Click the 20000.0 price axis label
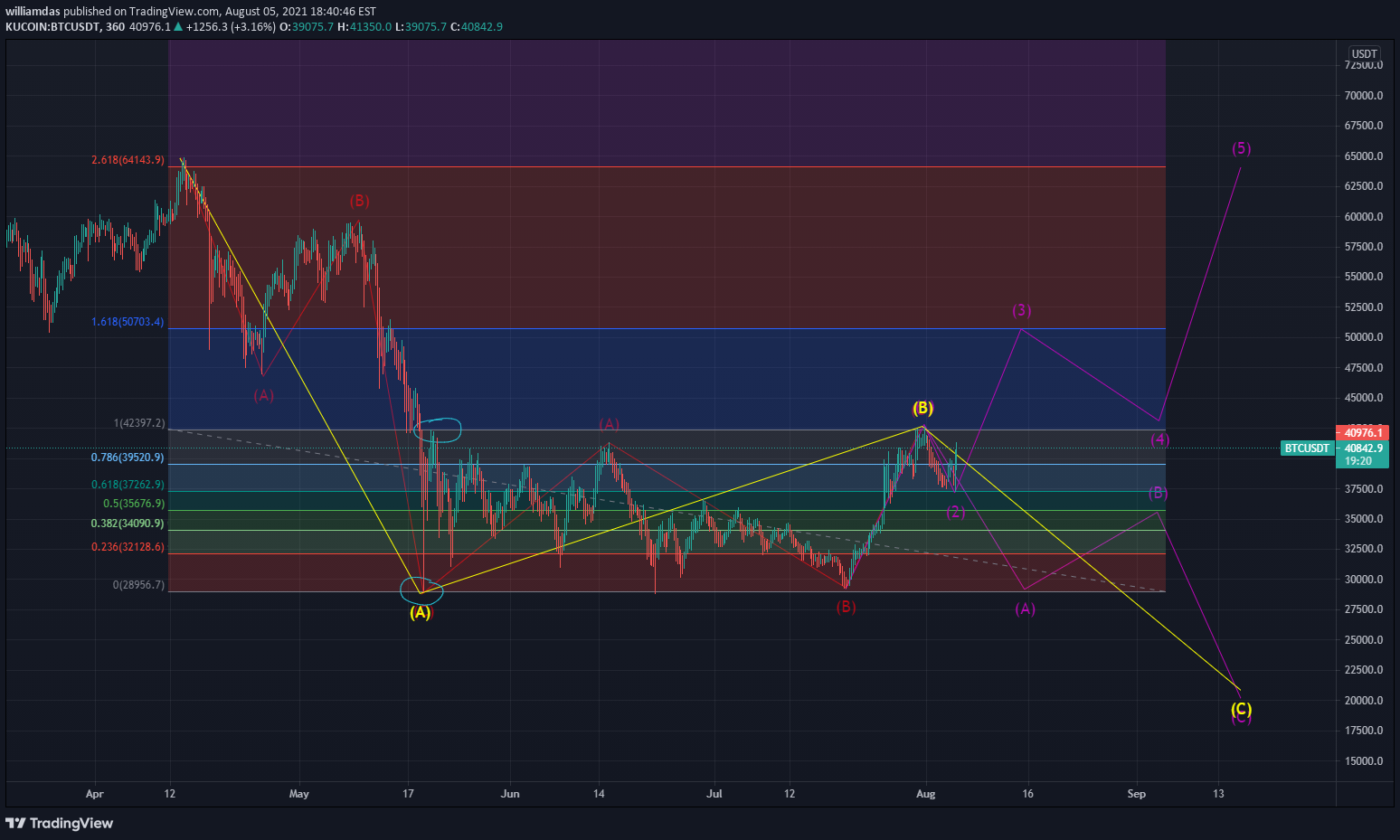This screenshot has height=840, width=1400. [x=1364, y=701]
